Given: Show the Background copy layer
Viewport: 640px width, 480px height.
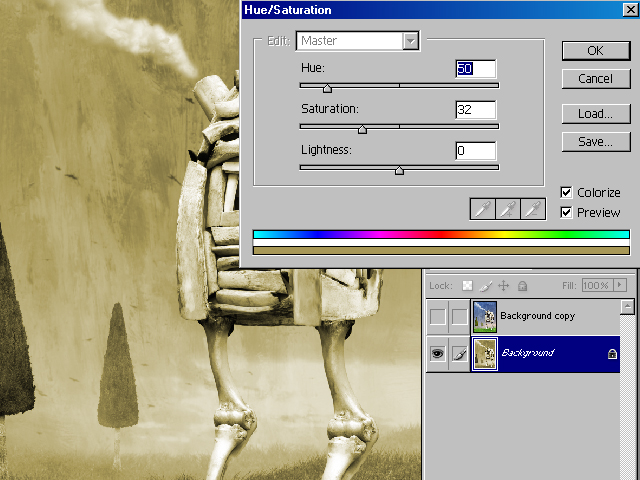Looking at the screenshot, I should pos(437,317).
